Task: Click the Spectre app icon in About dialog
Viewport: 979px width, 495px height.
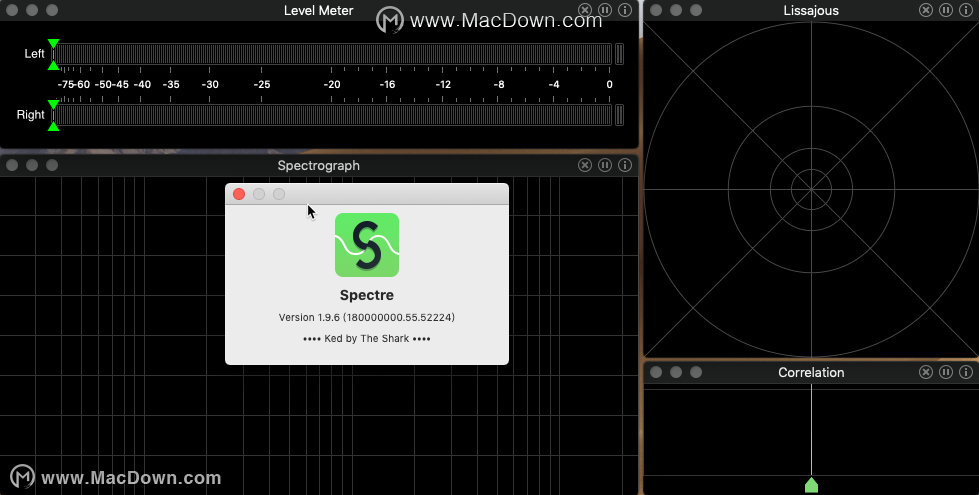Action: pyautogui.click(x=367, y=245)
